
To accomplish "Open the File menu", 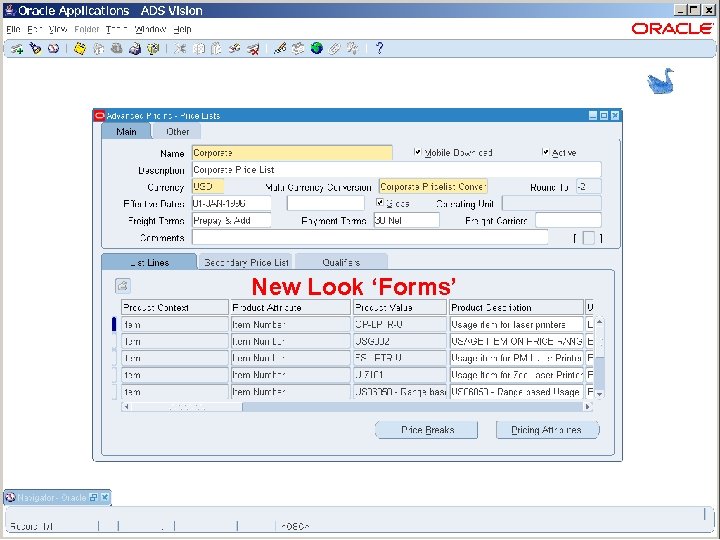I will tap(13, 29).
